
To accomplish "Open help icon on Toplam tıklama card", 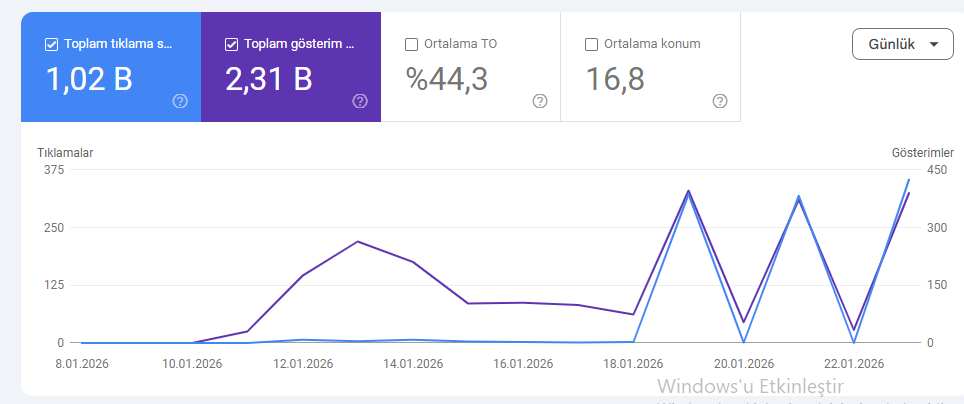I will click(180, 101).
